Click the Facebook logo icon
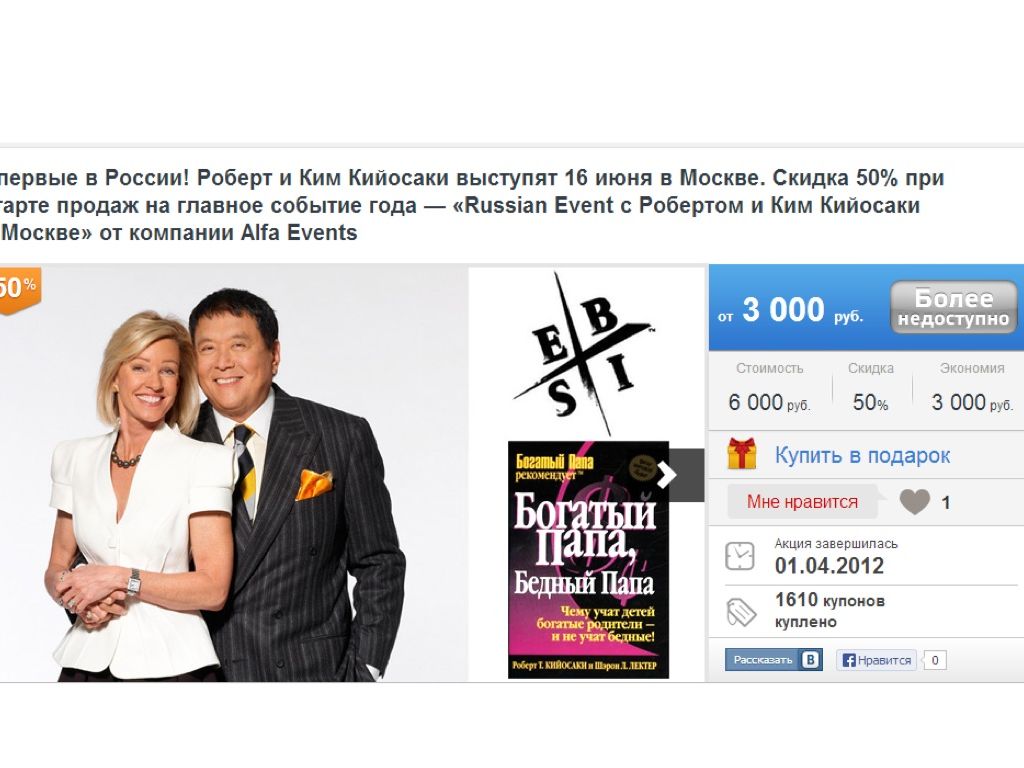 [x=849, y=660]
